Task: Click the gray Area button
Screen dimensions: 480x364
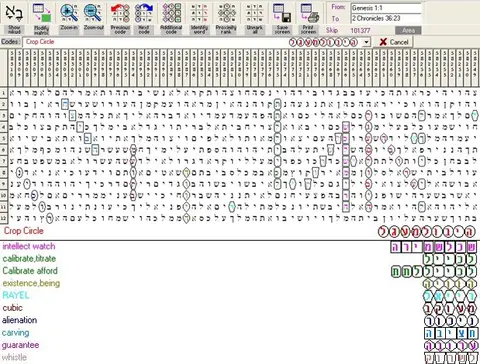Action: [x=408, y=30]
